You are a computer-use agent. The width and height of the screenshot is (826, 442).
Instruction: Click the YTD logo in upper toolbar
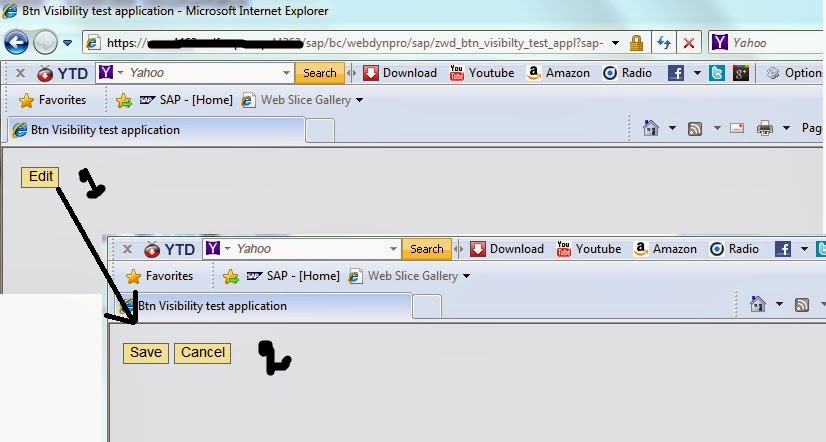click(x=63, y=73)
